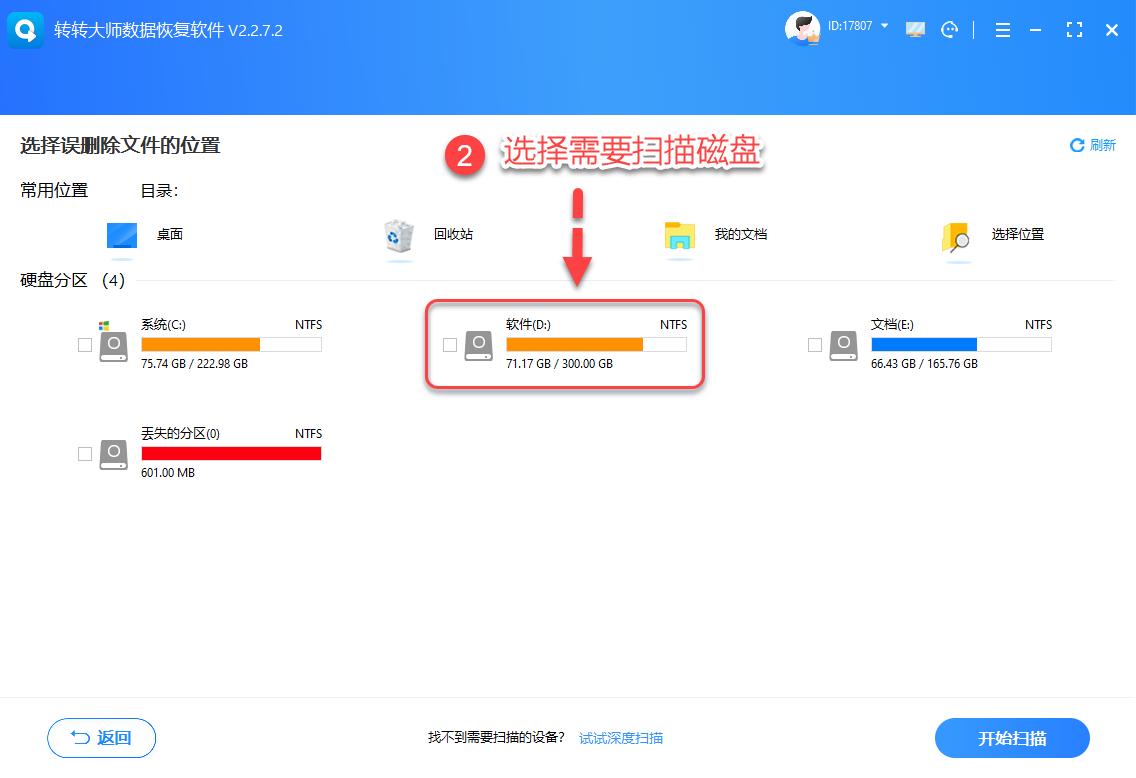Select the 软件(D:) drive name
The width and height of the screenshot is (1136, 778).
click(528, 325)
